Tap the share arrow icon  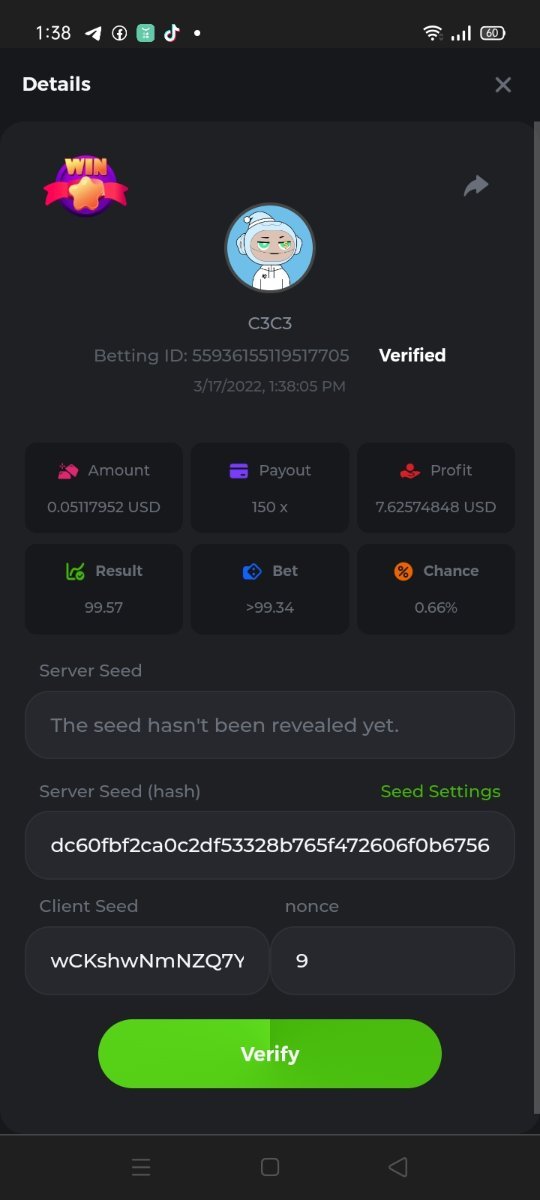click(476, 185)
